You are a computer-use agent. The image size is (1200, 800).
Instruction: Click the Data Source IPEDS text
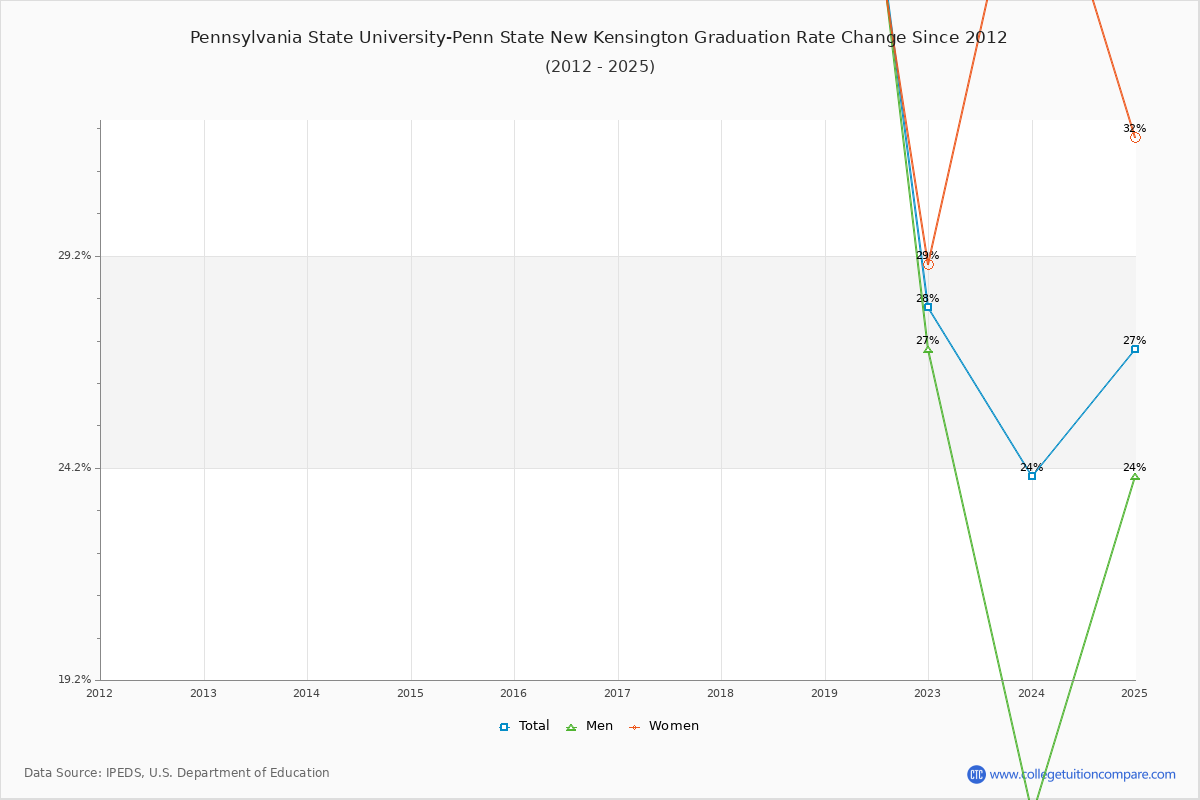click(177, 773)
